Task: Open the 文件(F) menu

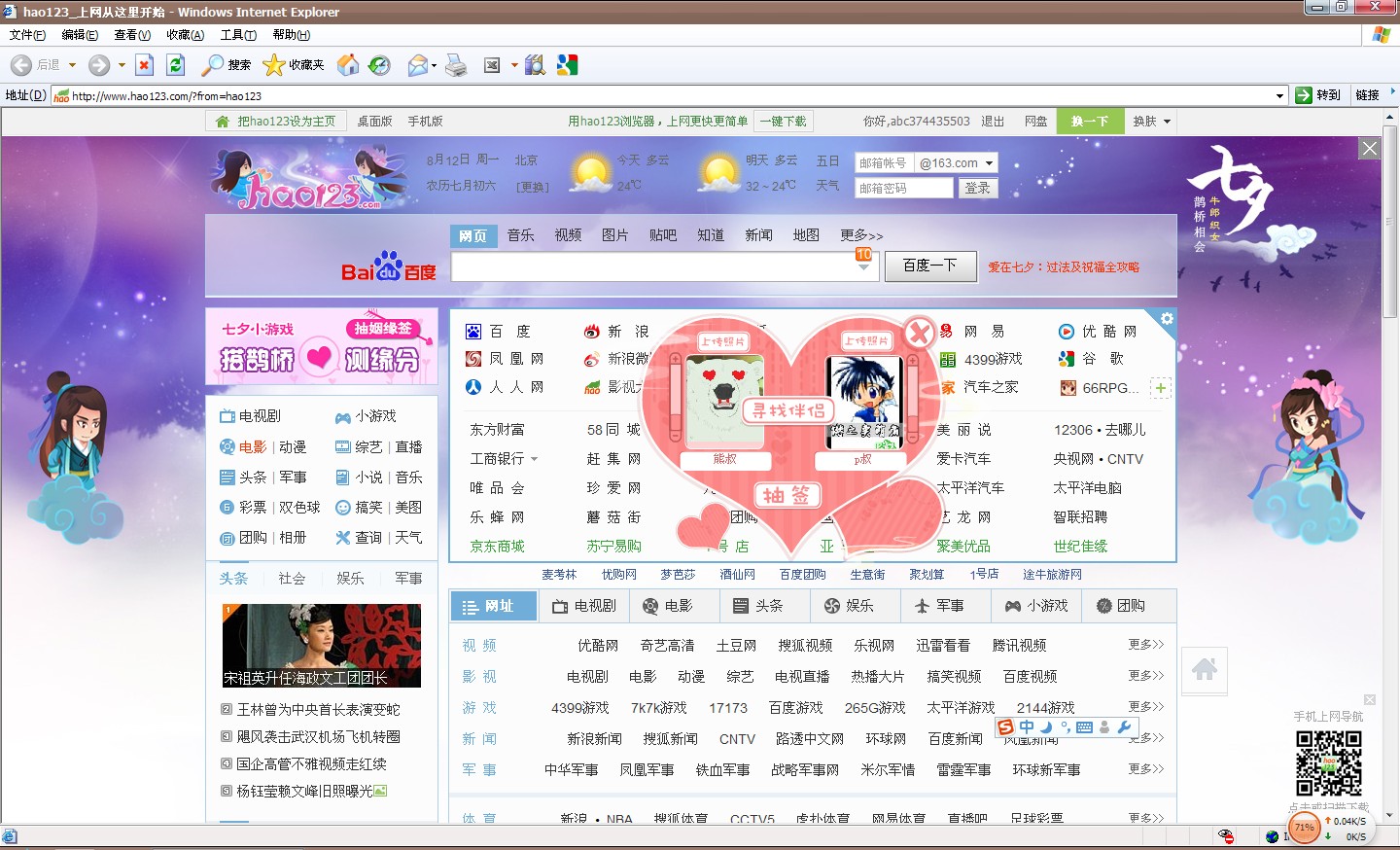Action: tap(27, 35)
